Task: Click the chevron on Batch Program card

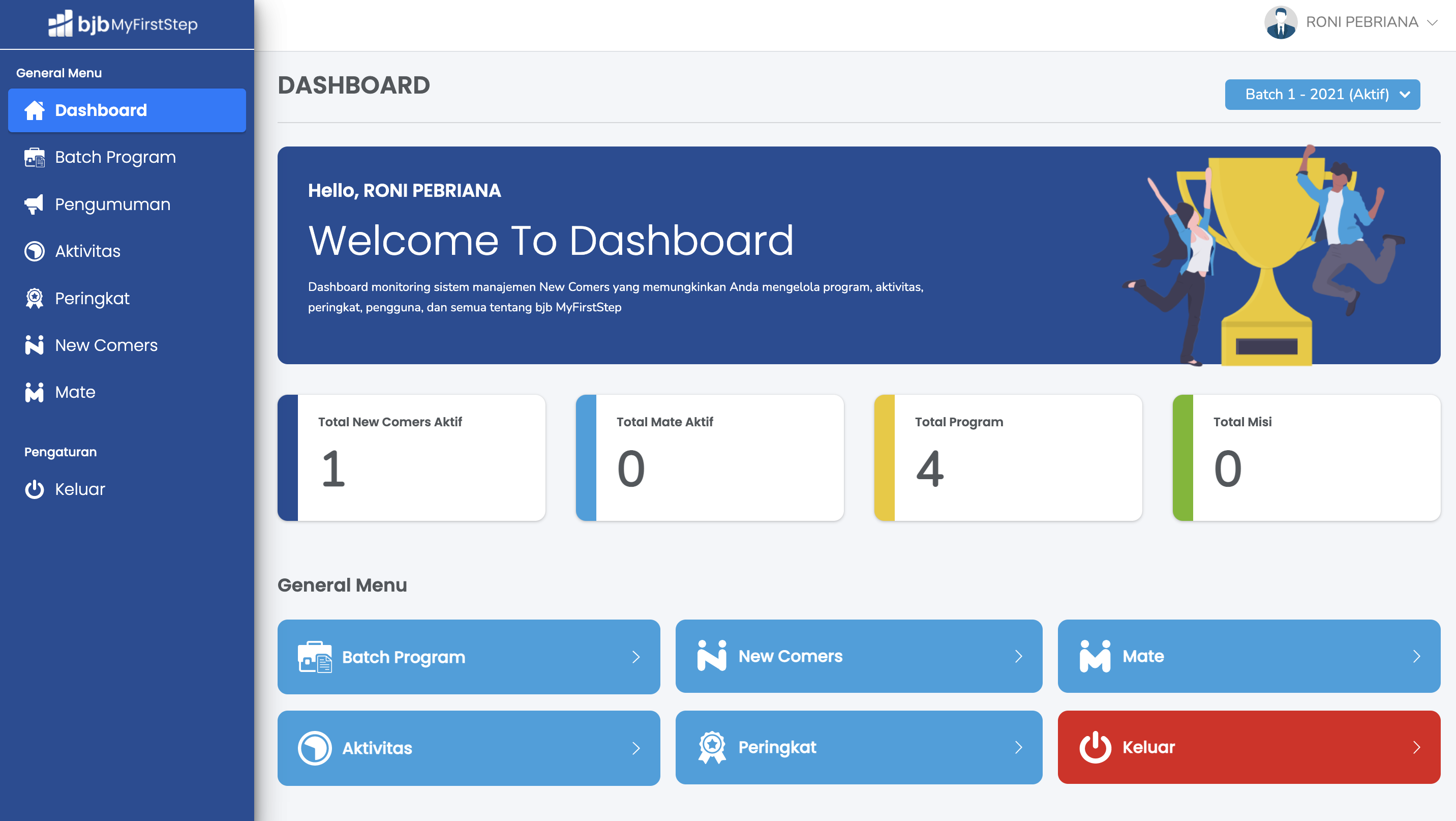Action: 636,657
